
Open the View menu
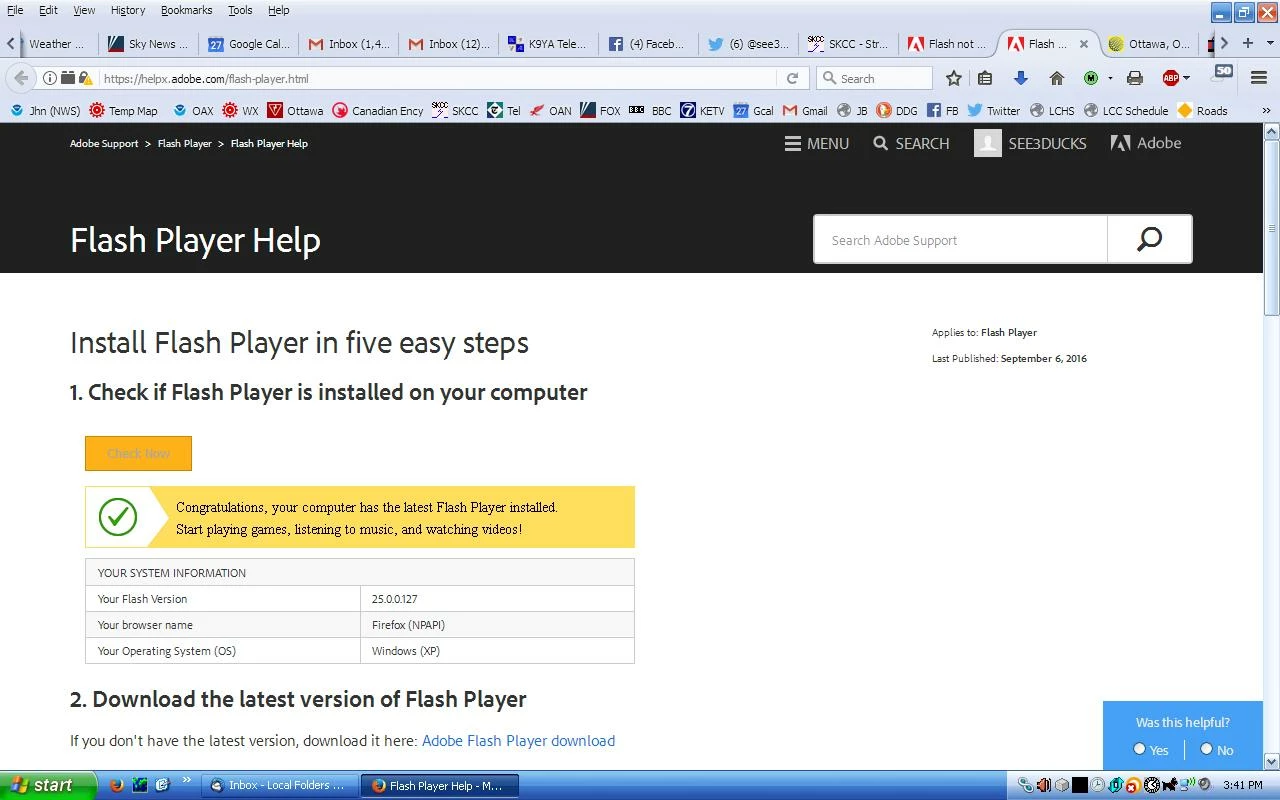pyautogui.click(x=84, y=10)
